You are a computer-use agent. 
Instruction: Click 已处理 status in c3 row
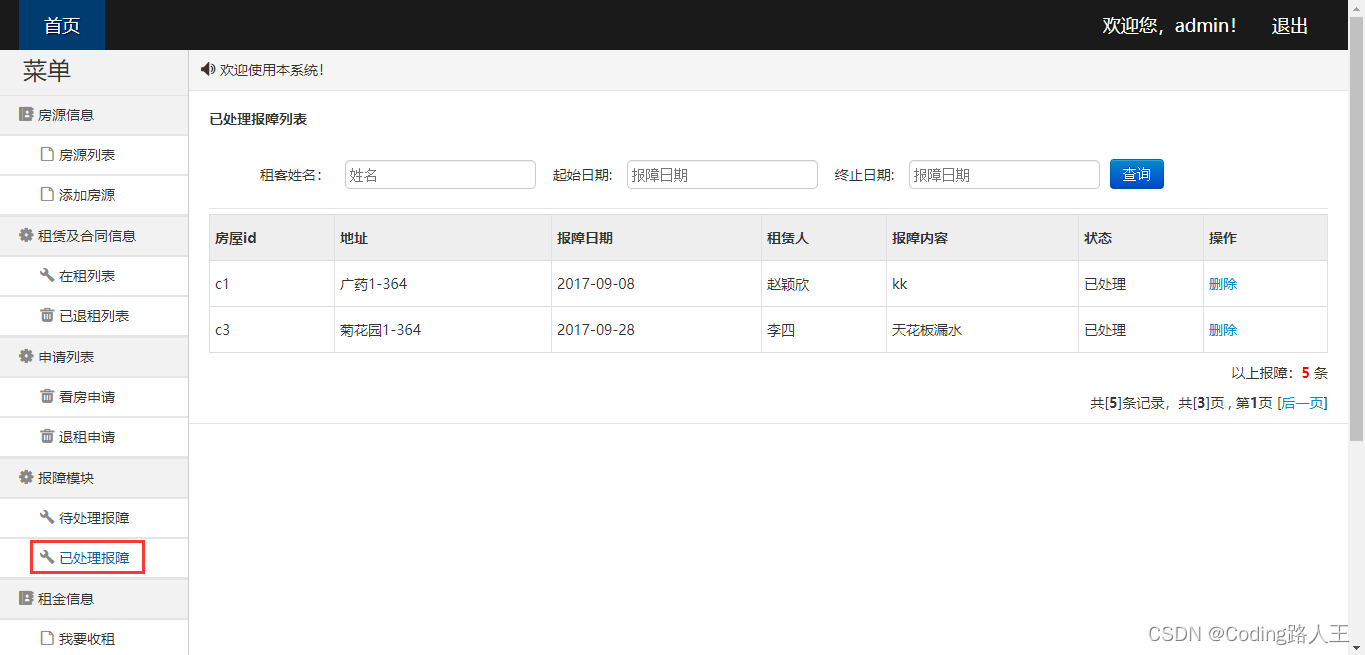[1105, 330]
